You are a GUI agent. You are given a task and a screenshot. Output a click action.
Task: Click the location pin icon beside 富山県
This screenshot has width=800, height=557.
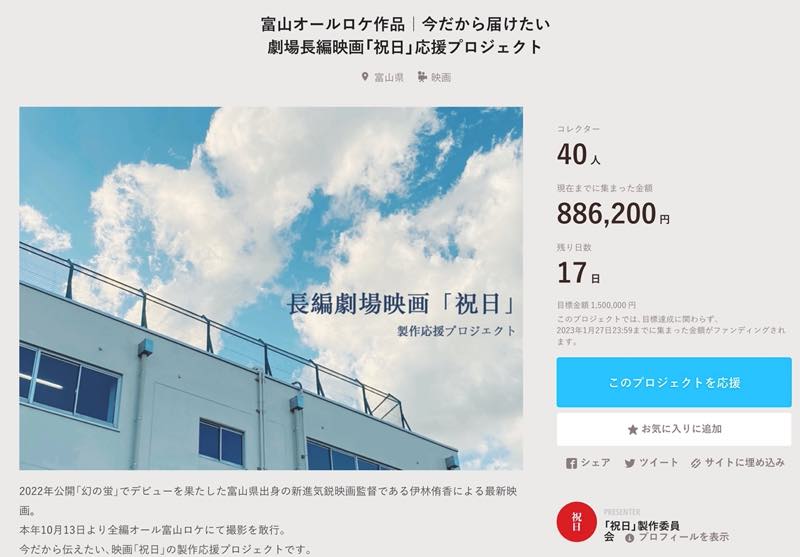[x=365, y=77]
